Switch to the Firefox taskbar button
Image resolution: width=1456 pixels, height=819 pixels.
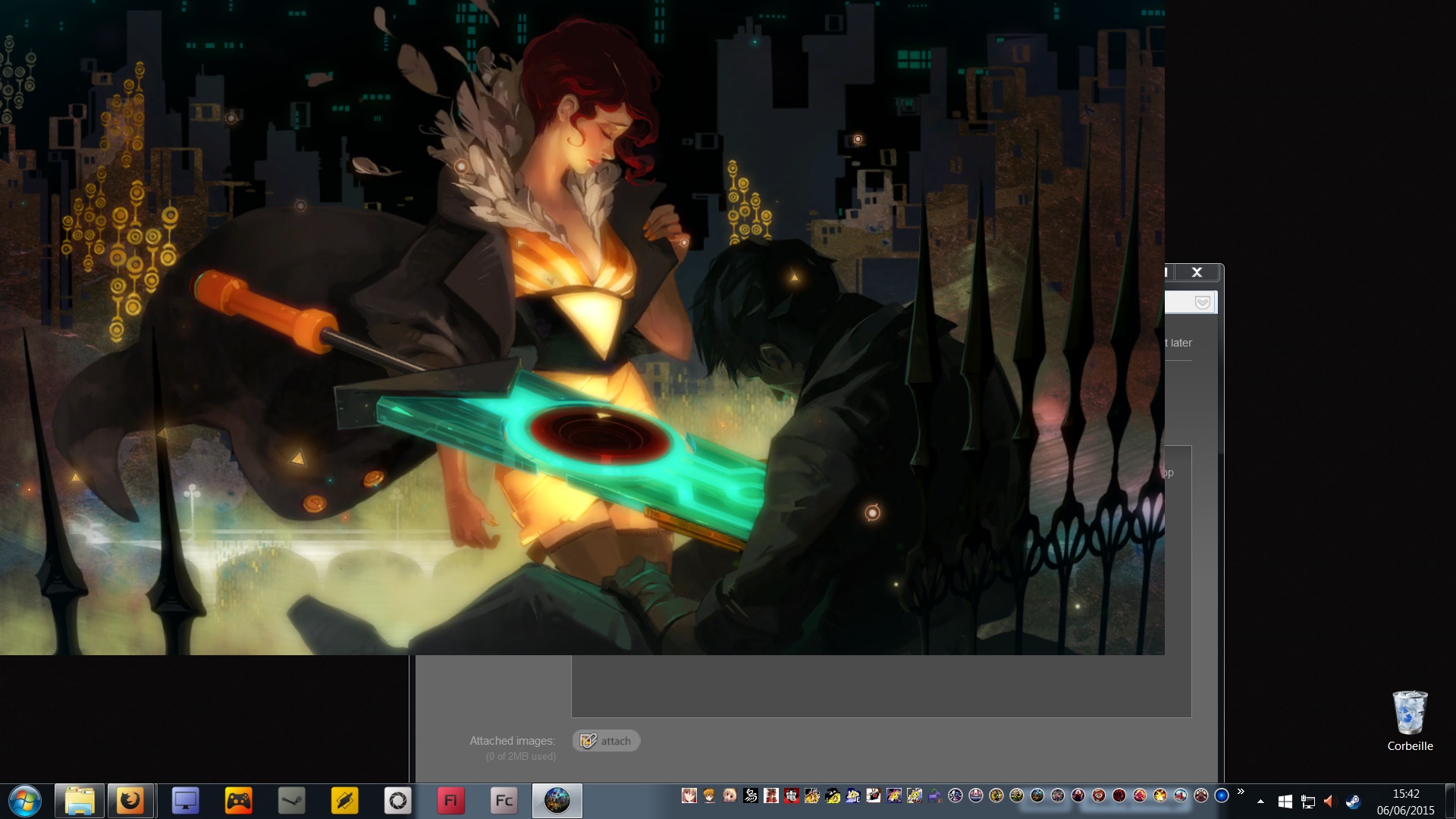coord(131,801)
